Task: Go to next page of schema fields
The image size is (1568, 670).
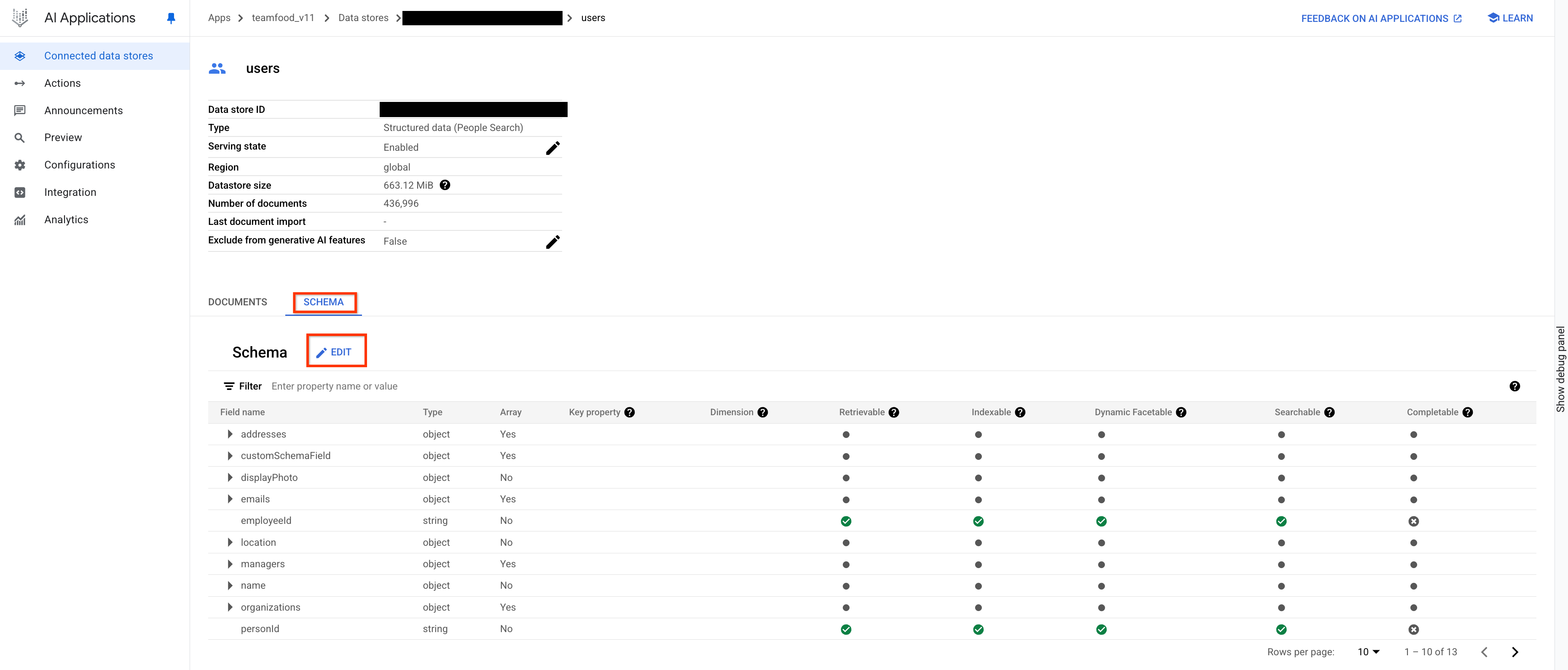Action: pyautogui.click(x=1515, y=652)
